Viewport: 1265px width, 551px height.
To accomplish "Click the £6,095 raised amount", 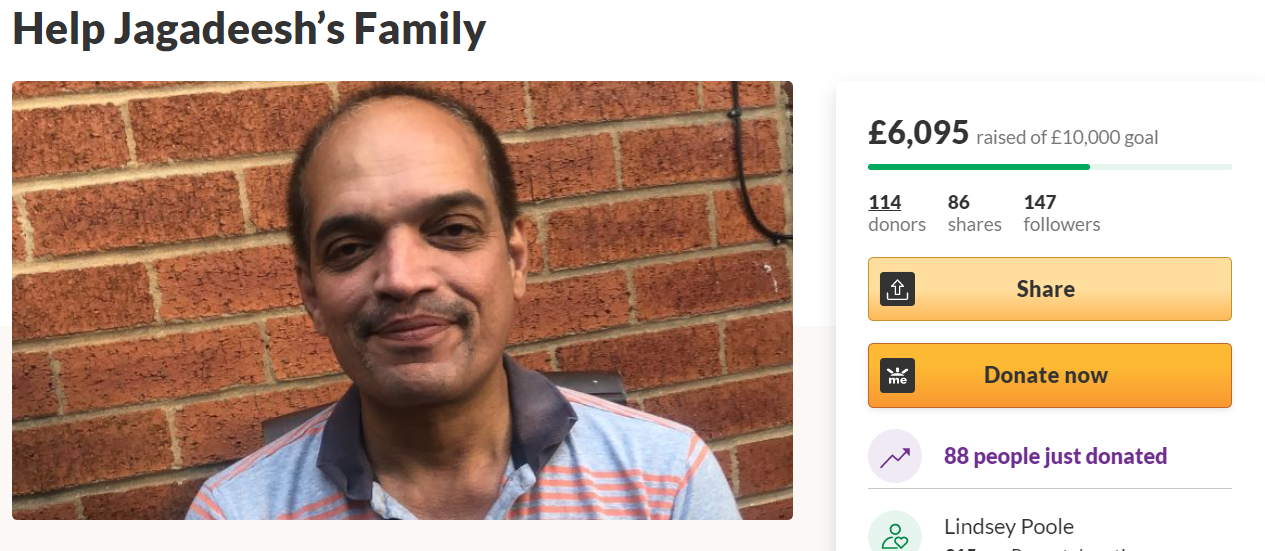I will click(919, 132).
